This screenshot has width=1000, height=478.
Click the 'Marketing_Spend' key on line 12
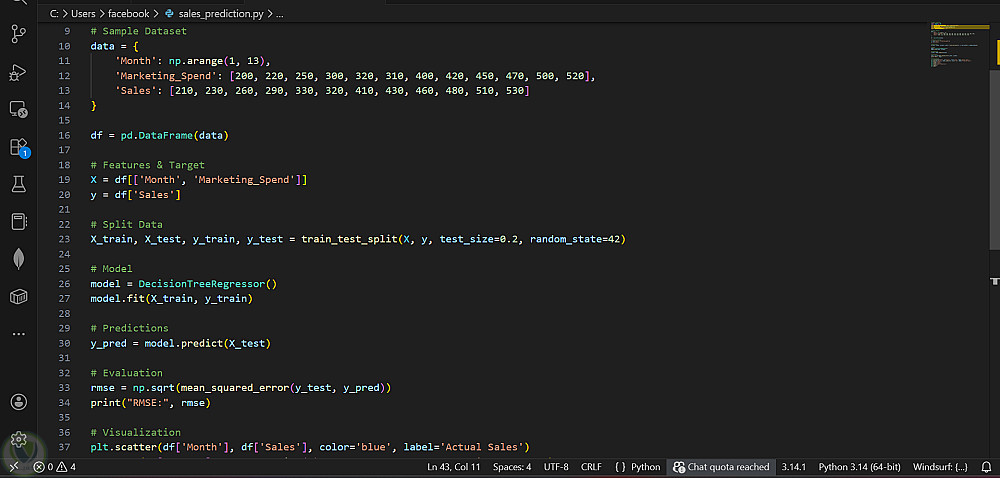(x=169, y=76)
